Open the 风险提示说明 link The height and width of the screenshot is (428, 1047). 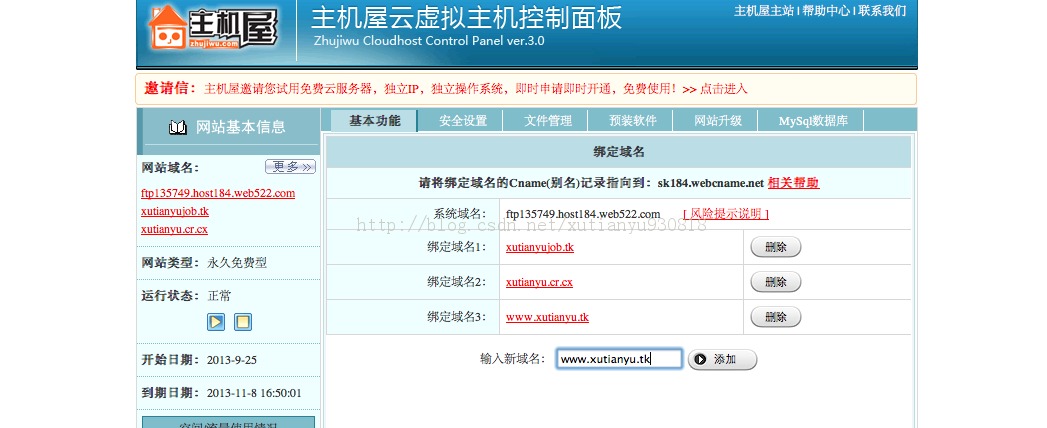(726, 214)
